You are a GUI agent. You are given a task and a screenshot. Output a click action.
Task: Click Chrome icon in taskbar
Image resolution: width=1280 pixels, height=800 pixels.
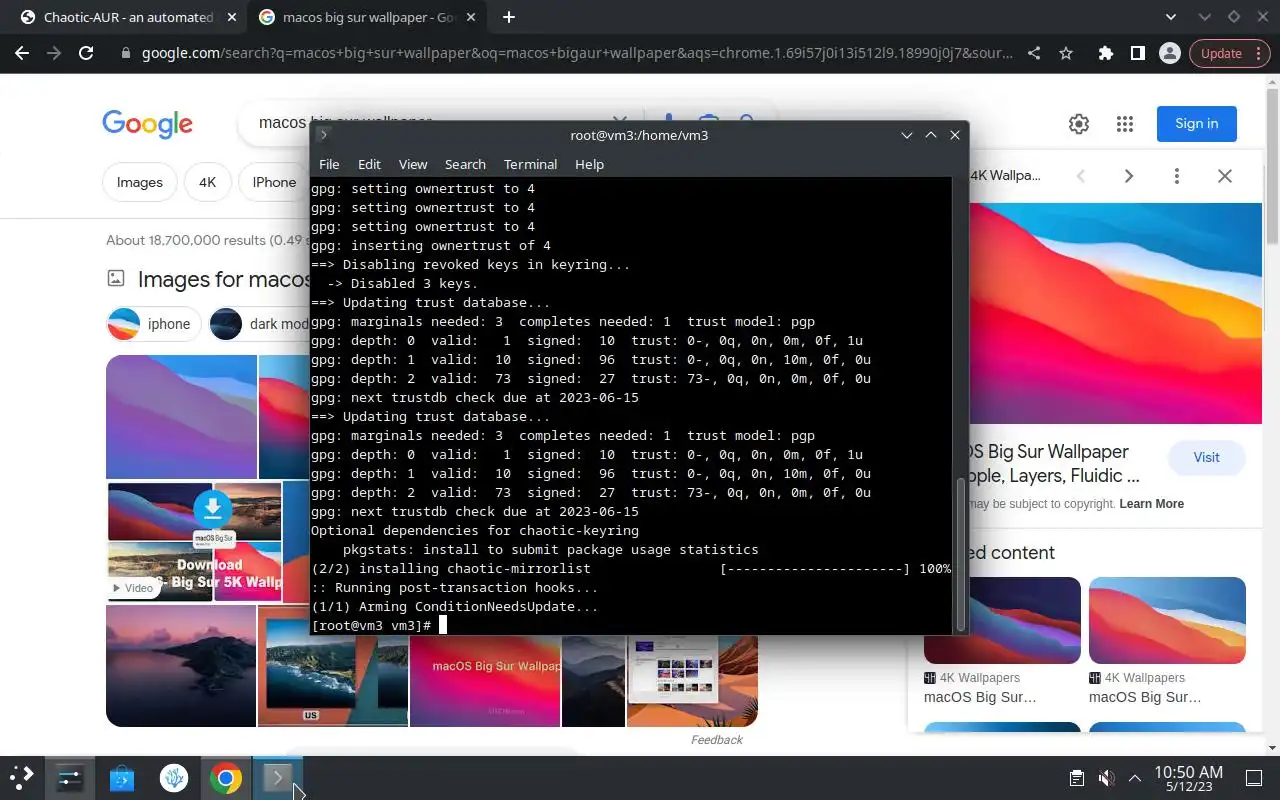[226, 778]
